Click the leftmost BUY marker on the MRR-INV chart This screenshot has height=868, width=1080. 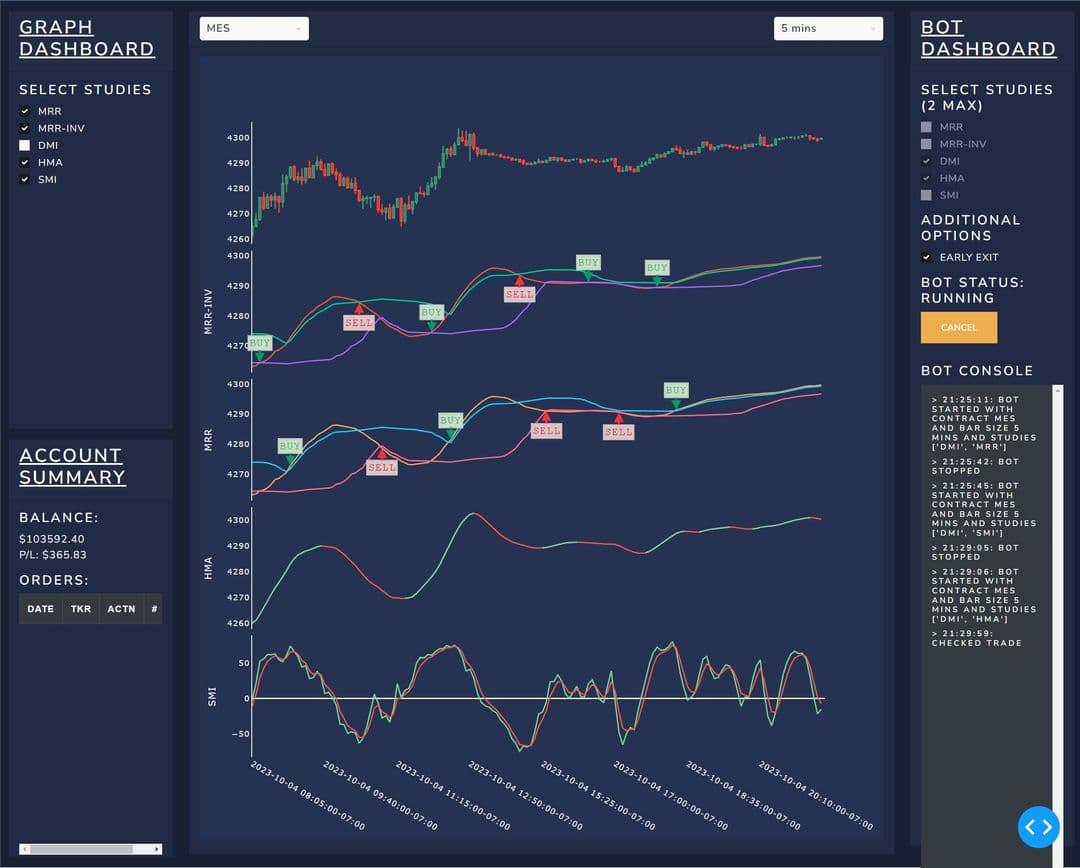[260, 343]
